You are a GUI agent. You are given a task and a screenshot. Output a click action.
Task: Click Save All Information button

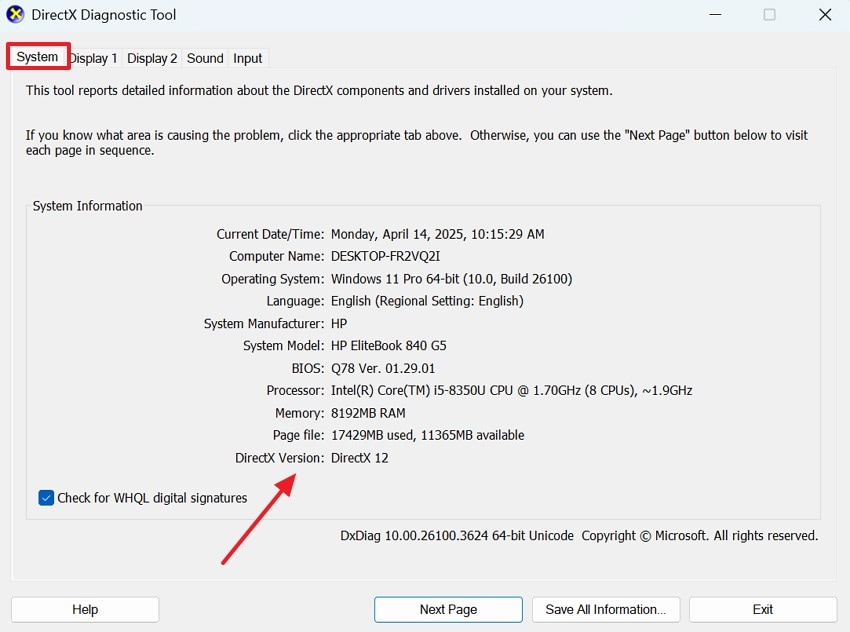[x=606, y=609]
